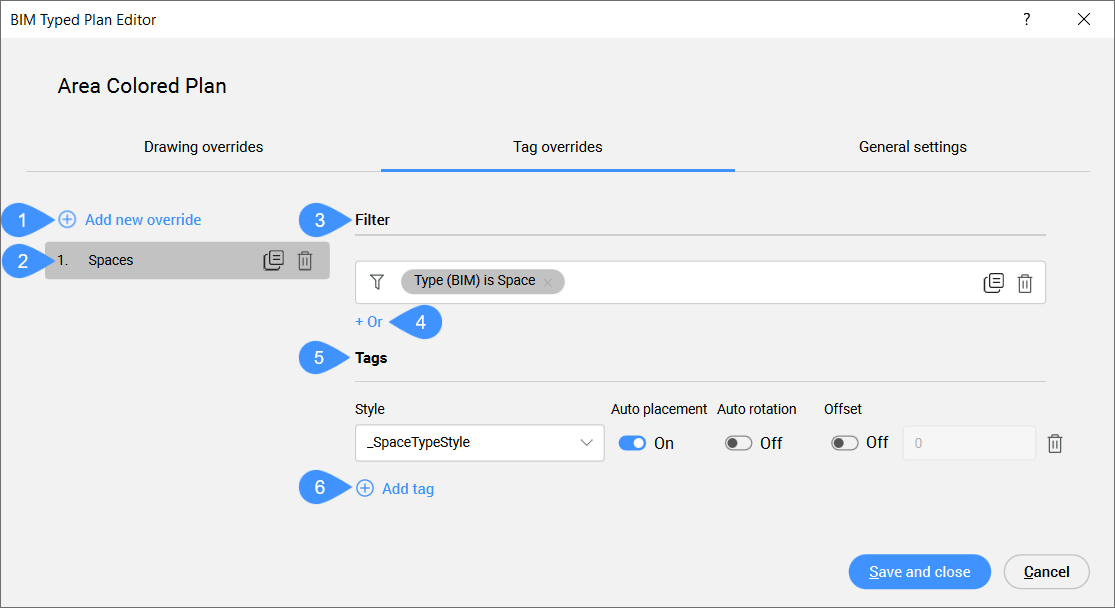Viewport: 1115px width, 608px height.
Task: Delete the Spaces override with trash icon
Action: click(305, 260)
